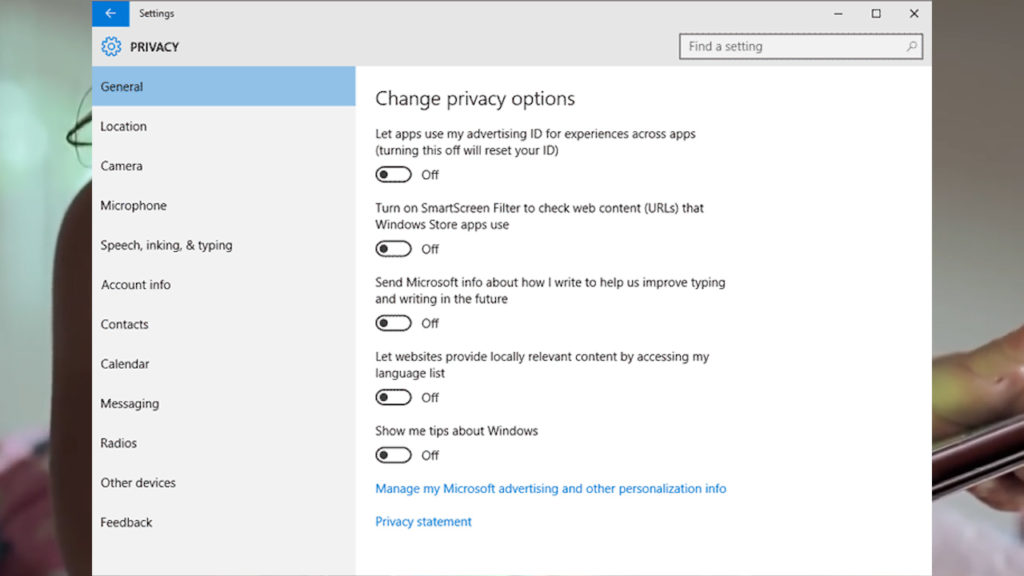Open the Calendar privacy settings

[223, 364]
